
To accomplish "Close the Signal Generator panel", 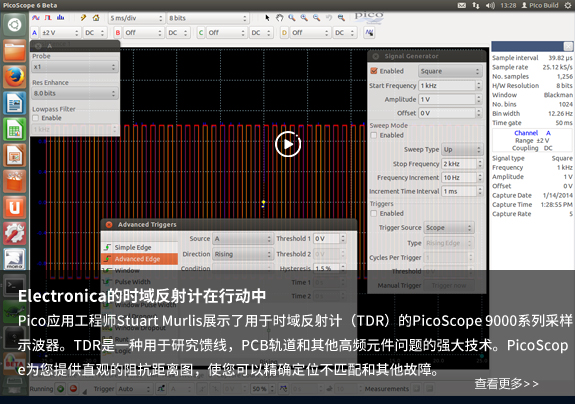I will tap(376, 56).
